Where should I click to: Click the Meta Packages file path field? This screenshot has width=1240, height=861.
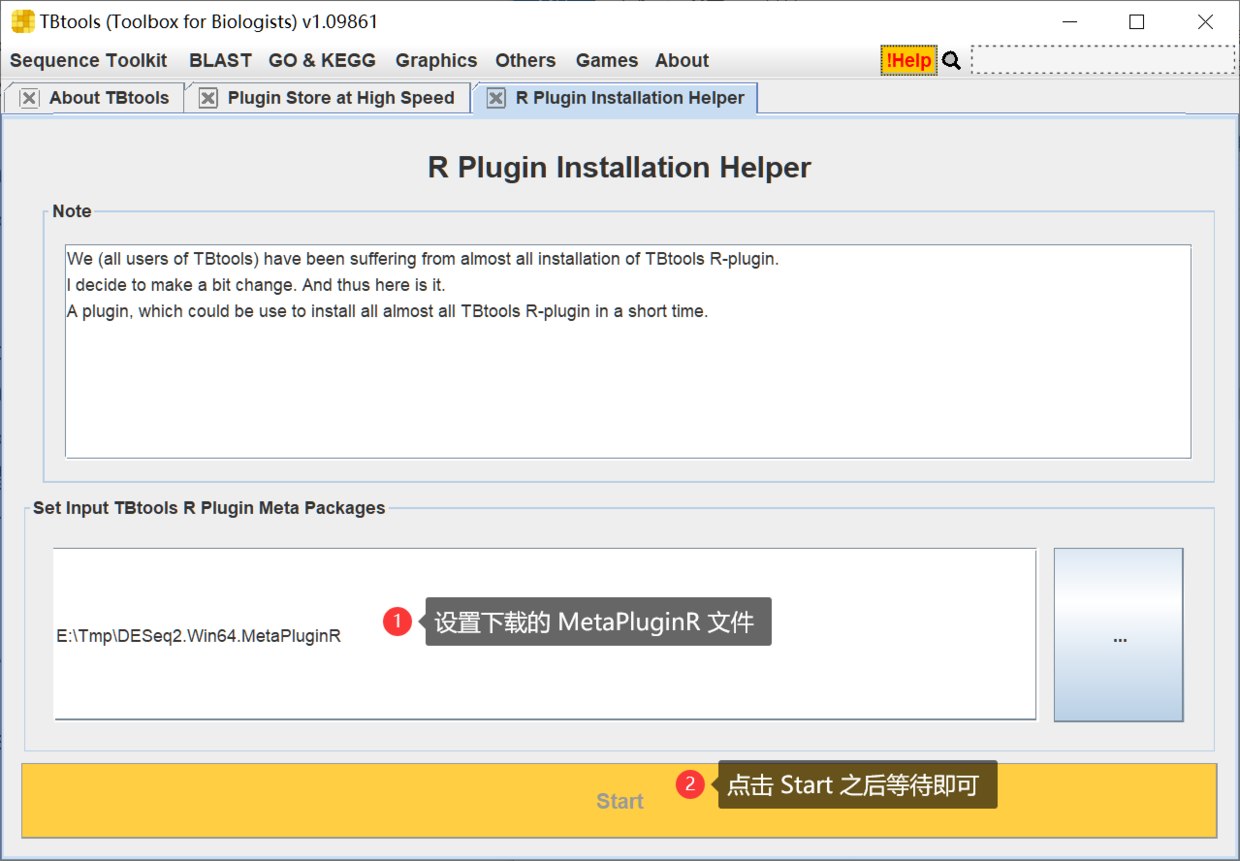tap(545, 634)
